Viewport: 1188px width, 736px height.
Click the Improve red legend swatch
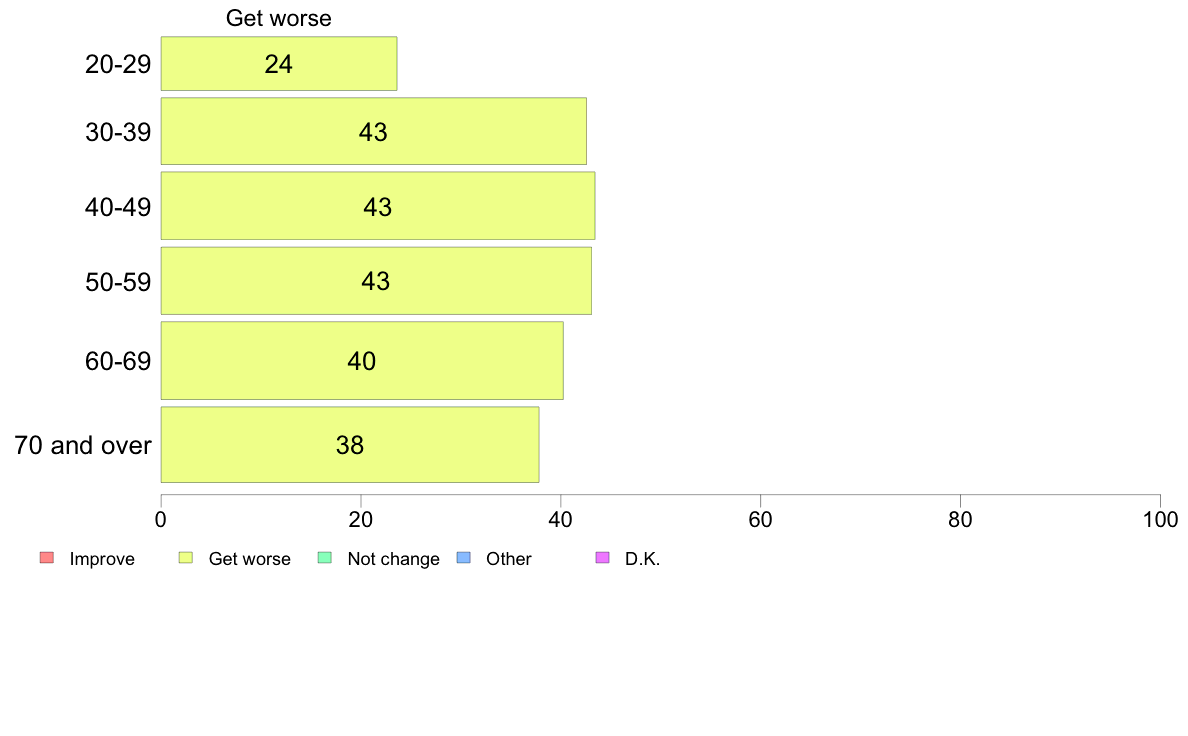47,558
